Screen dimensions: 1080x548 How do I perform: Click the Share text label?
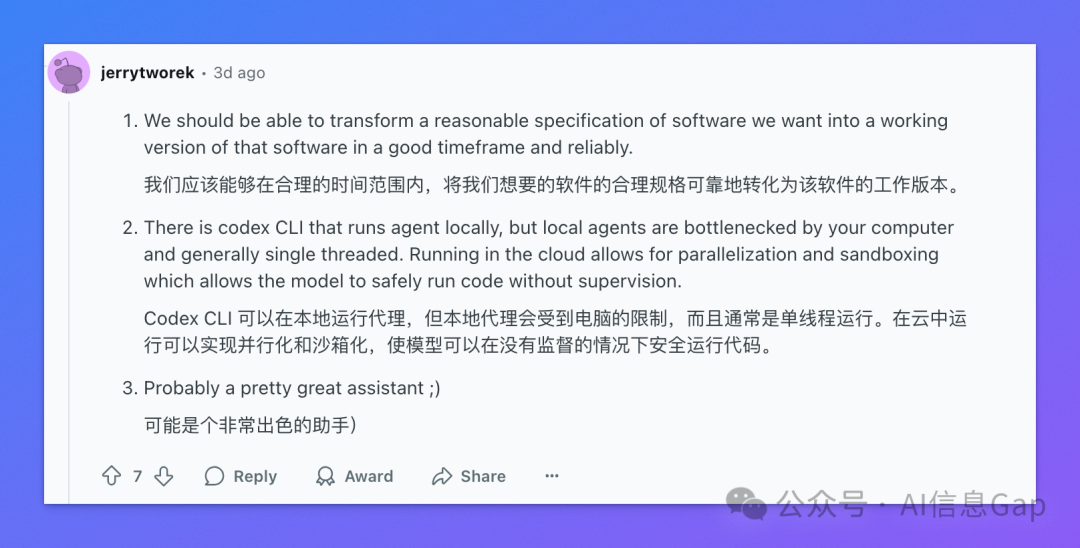coord(483,476)
